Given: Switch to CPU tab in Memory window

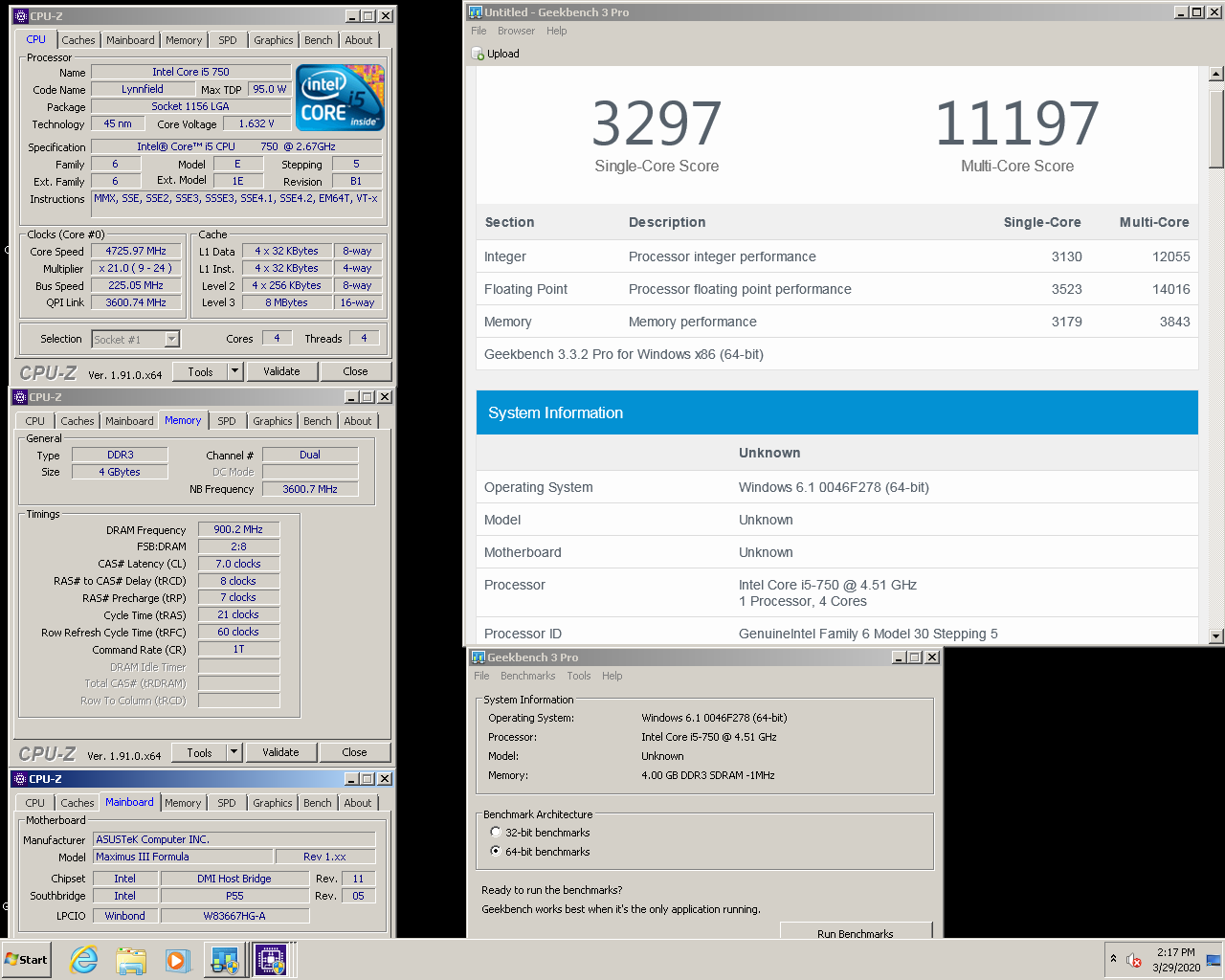Looking at the screenshot, I should (35, 421).
